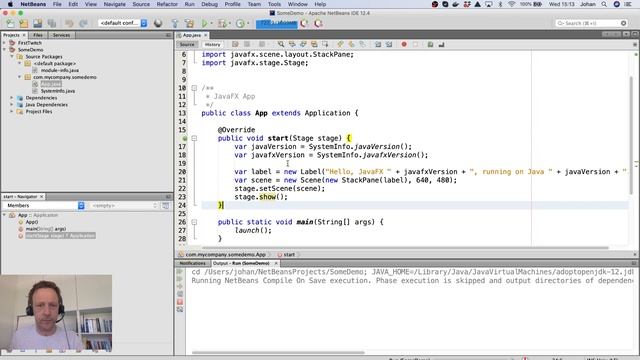Open macOS Spotlight search icon

[604, 4]
